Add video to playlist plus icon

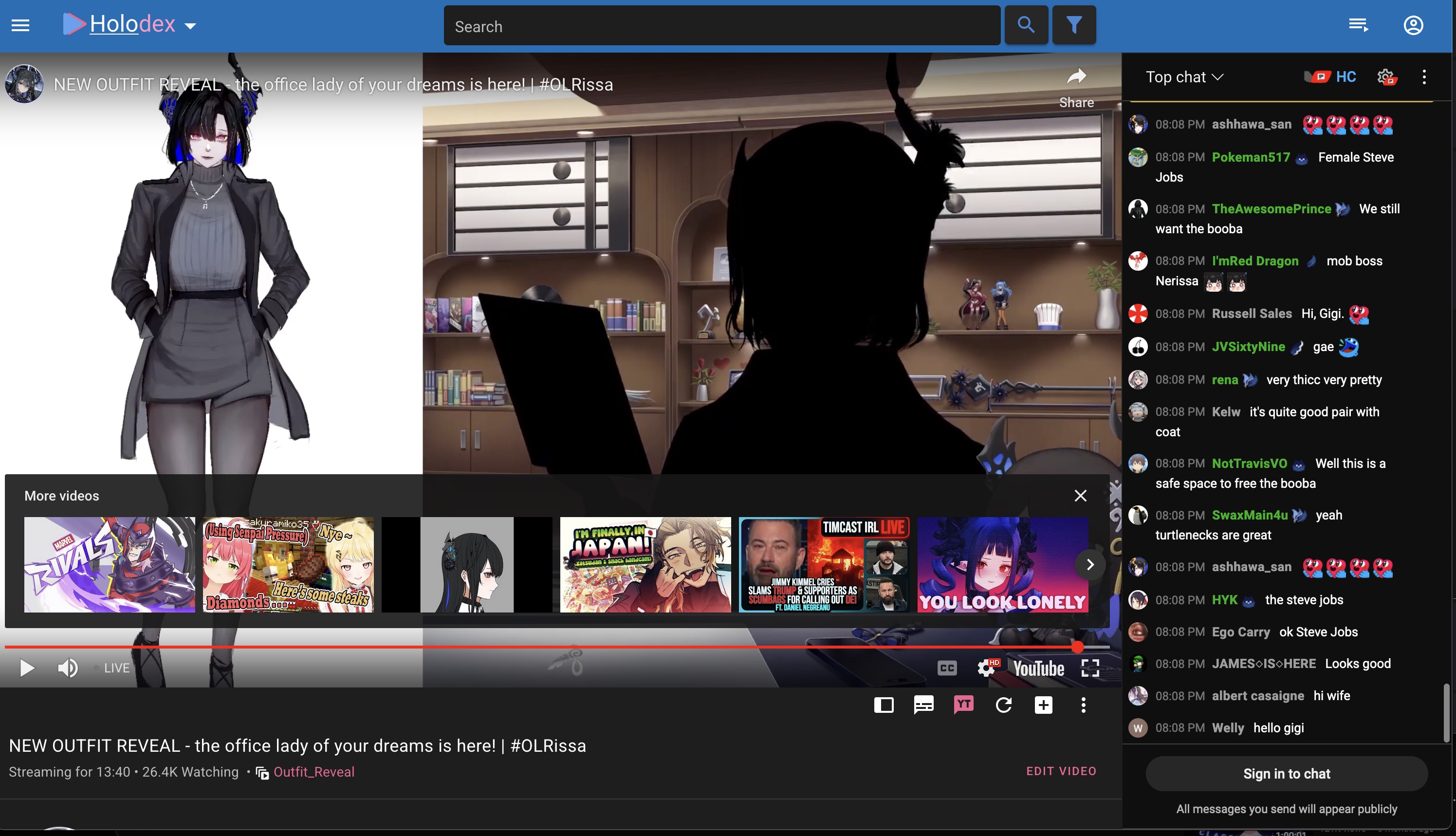pos(1043,705)
